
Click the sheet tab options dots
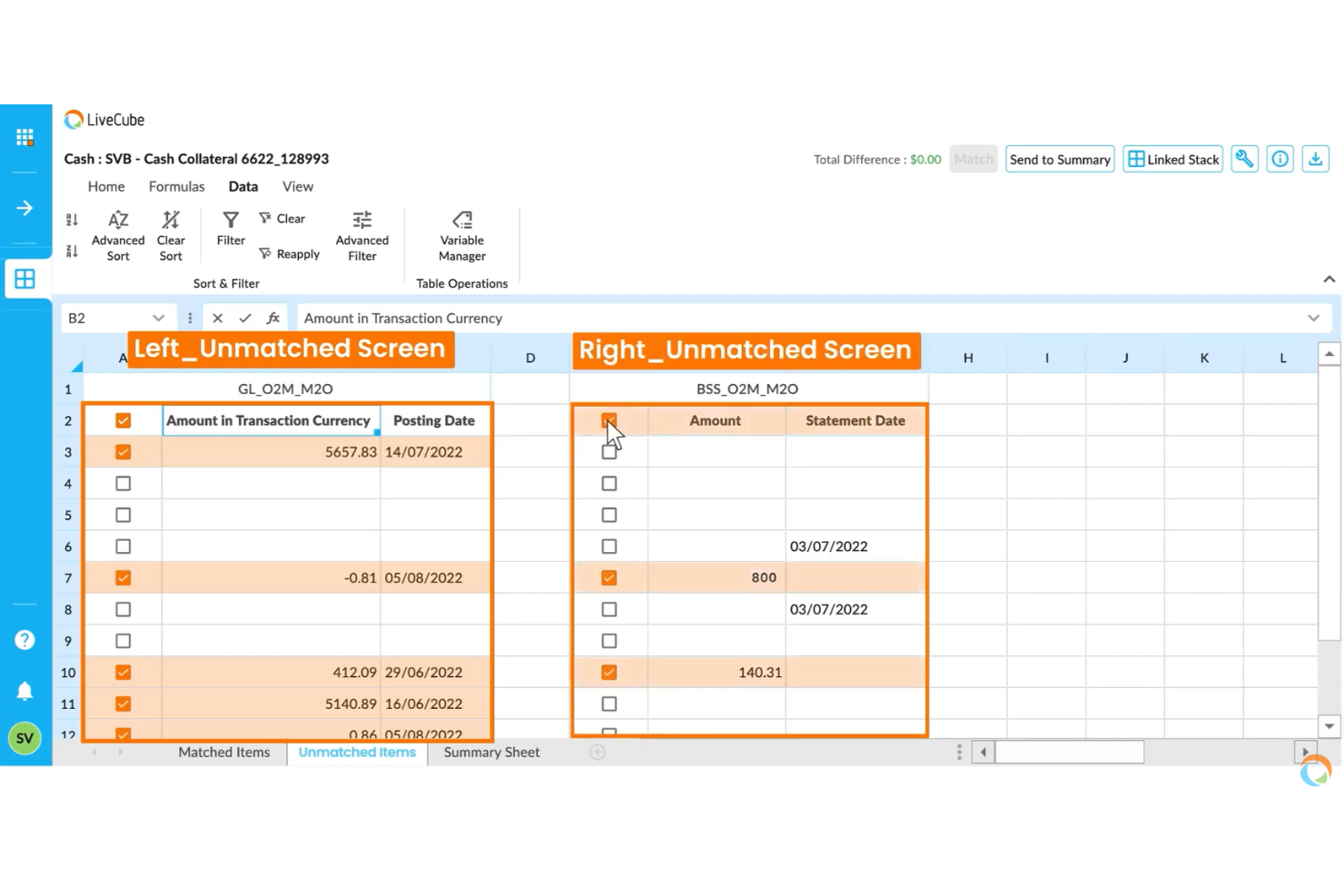[x=959, y=752]
